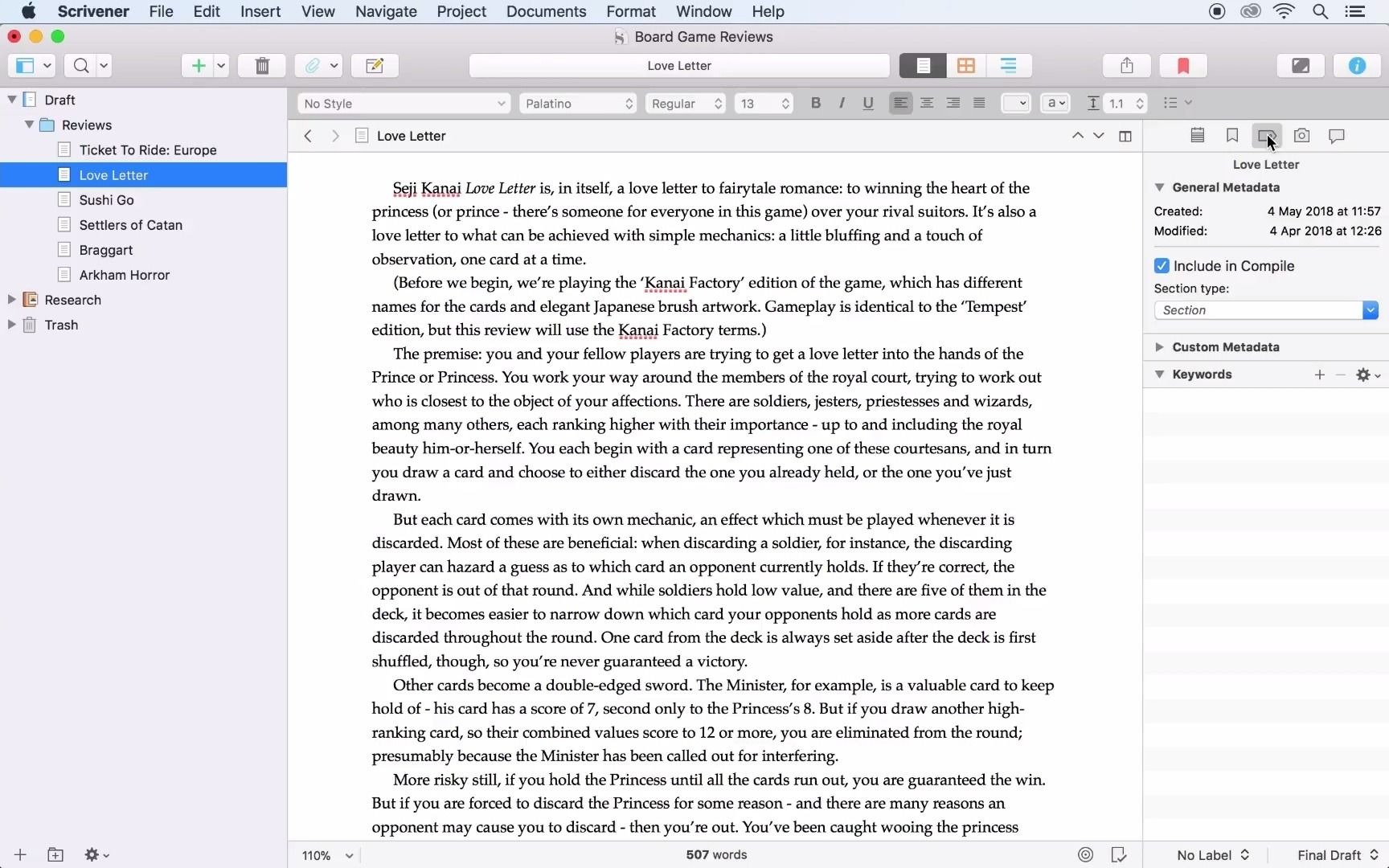Apply Underline formatting
This screenshot has height=868, width=1389.
(x=868, y=103)
